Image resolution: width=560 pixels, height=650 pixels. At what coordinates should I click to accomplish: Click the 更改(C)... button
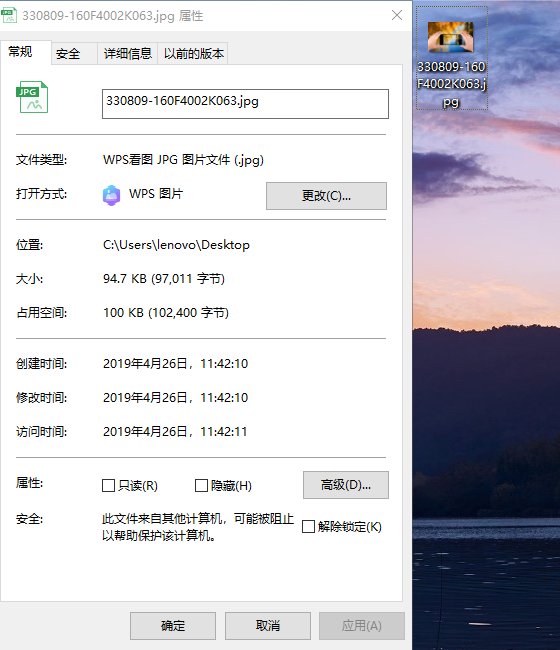pos(326,196)
